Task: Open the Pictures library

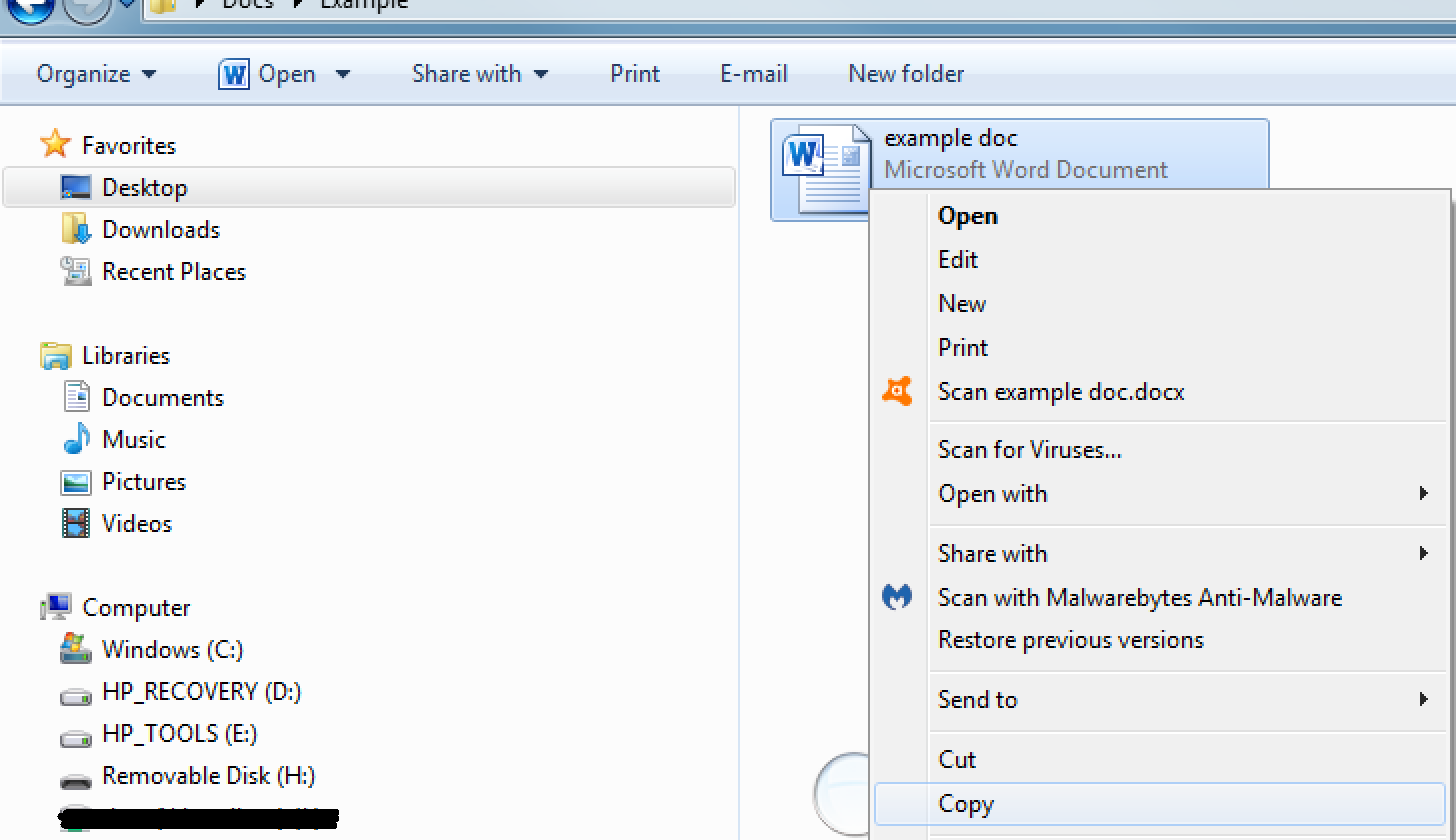Action: (x=144, y=481)
